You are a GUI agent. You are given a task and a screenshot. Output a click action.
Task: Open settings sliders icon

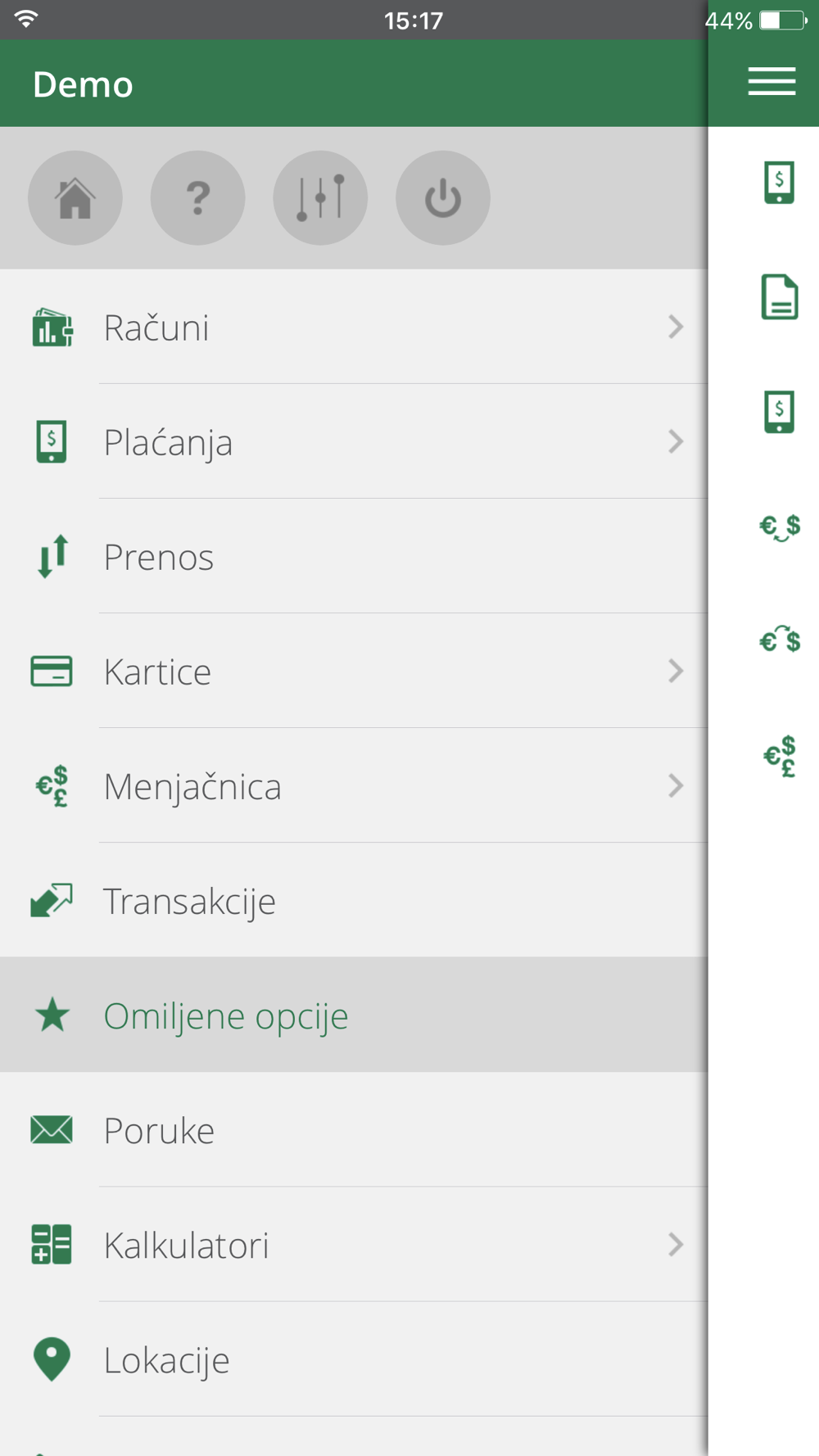(x=320, y=197)
